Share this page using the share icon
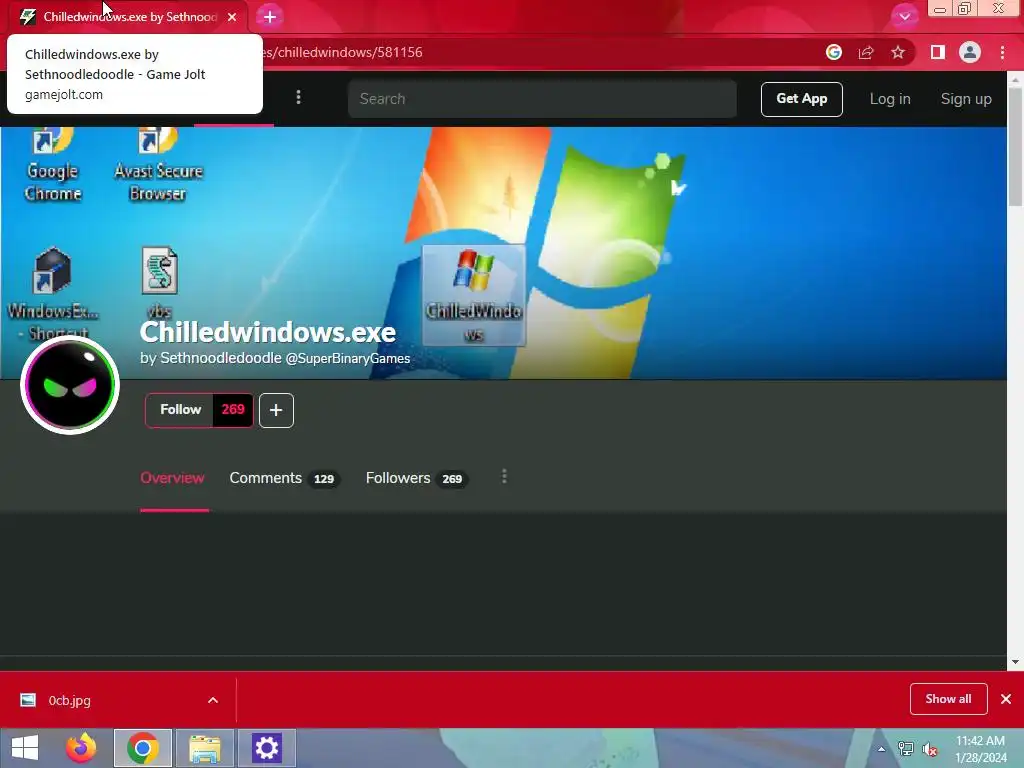Image resolution: width=1024 pixels, height=768 pixels. point(866,52)
